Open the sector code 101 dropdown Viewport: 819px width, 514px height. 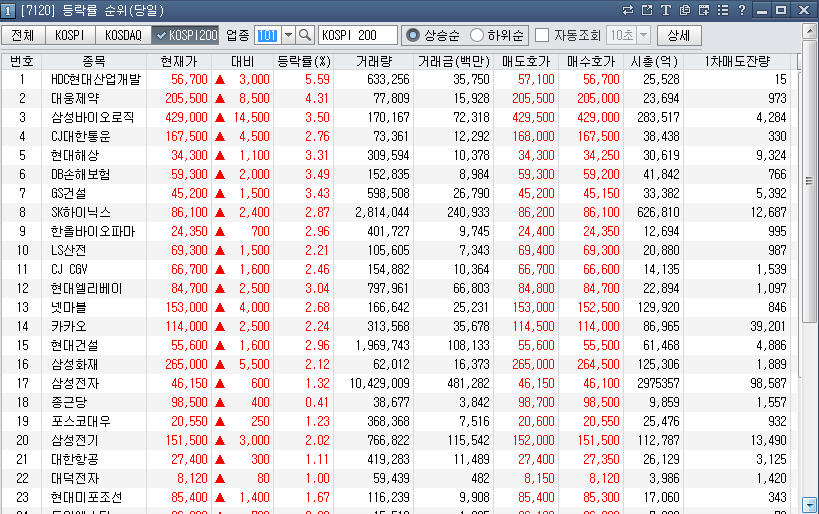tap(288, 35)
